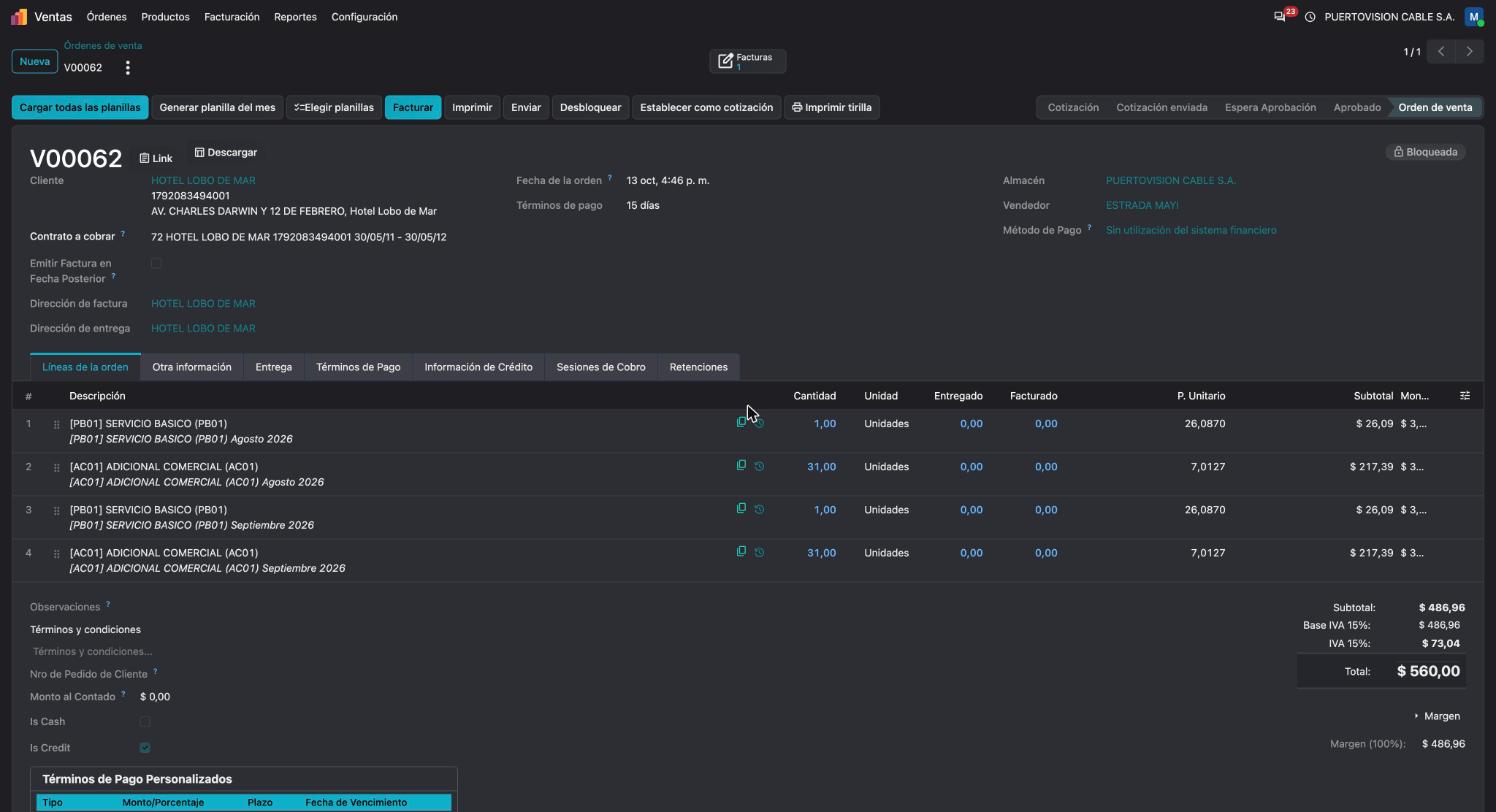Open the Órdenes menu

point(106,17)
